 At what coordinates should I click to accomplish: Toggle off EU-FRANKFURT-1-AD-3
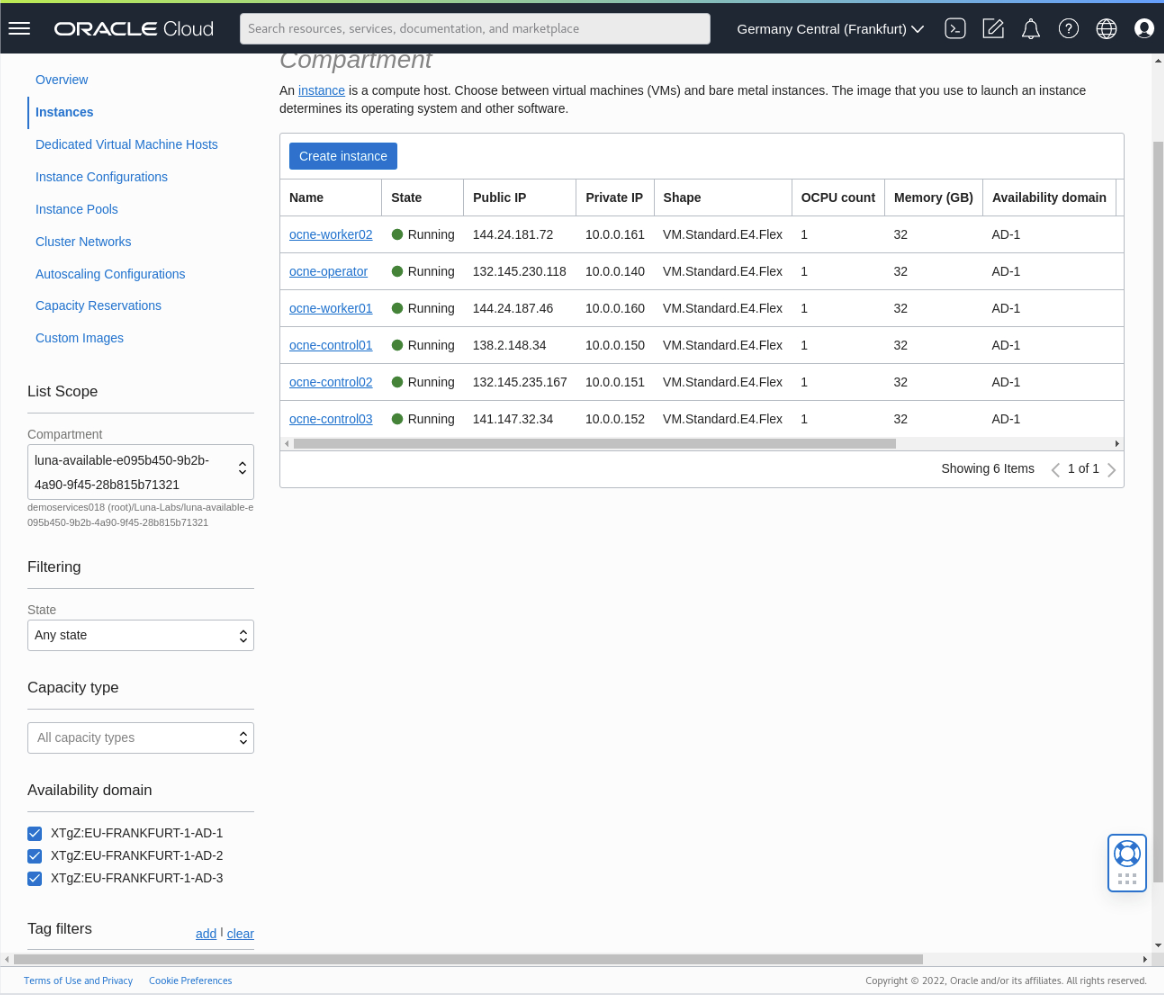tap(34, 878)
